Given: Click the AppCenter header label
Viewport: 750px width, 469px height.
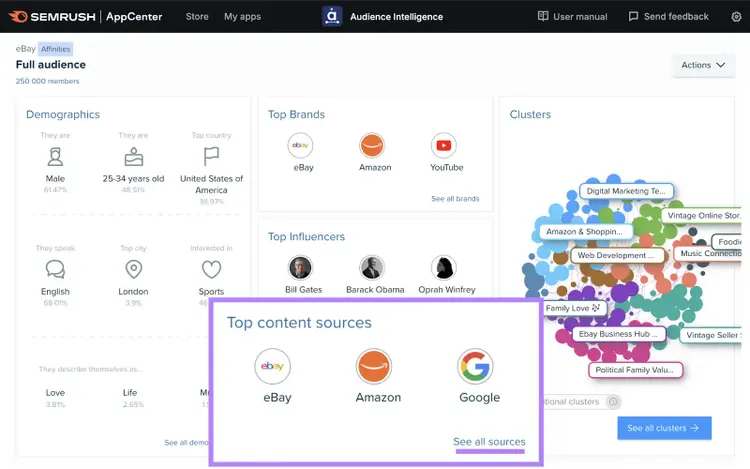Looking at the screenshot, I should pos(134,17).
